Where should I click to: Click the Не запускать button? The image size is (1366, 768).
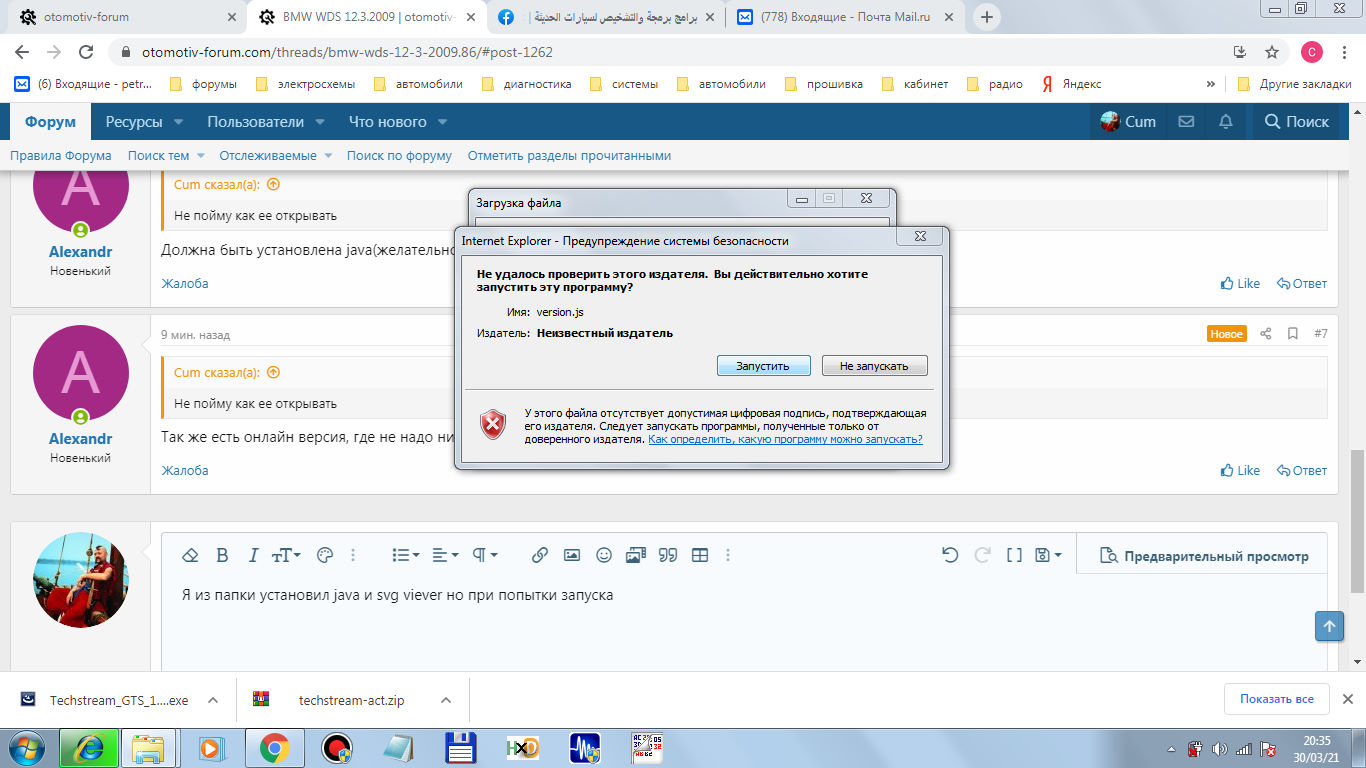874,366
